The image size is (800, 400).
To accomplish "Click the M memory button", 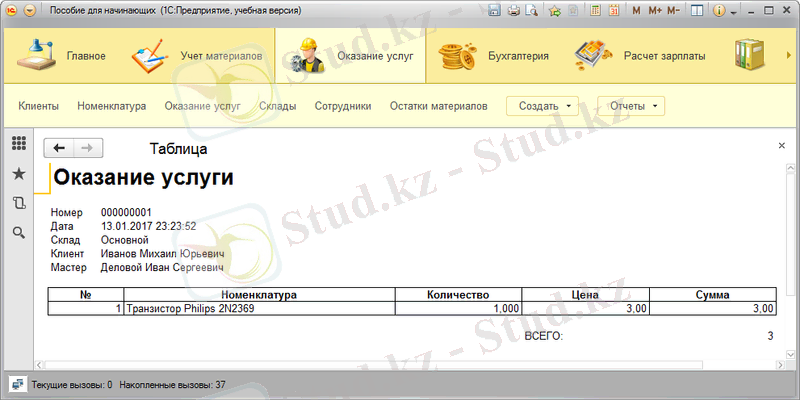I will pos(636,11).
